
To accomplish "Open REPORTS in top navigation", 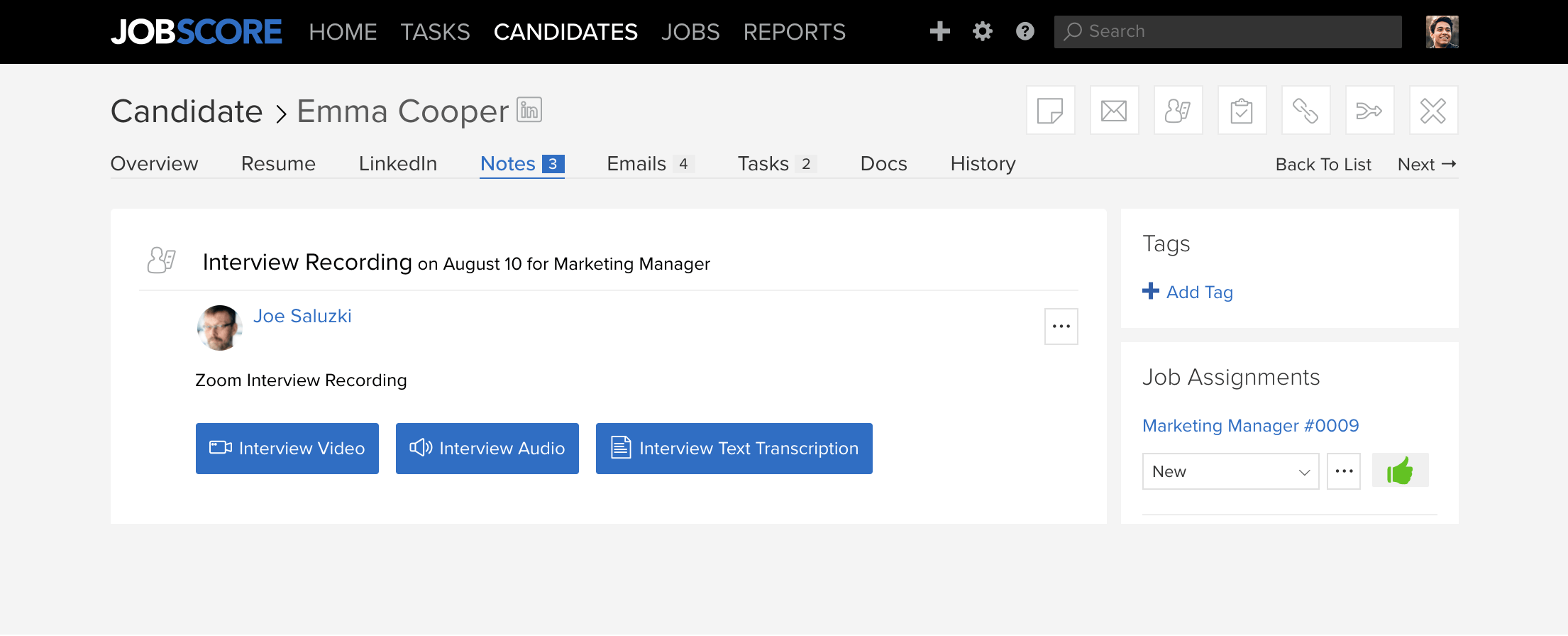I will 795,32.
